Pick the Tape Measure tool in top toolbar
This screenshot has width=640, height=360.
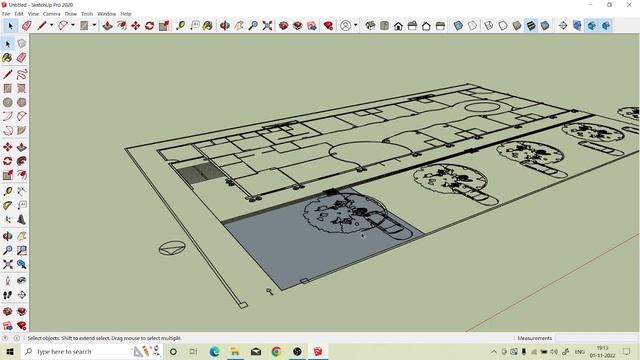coord(180,26)
